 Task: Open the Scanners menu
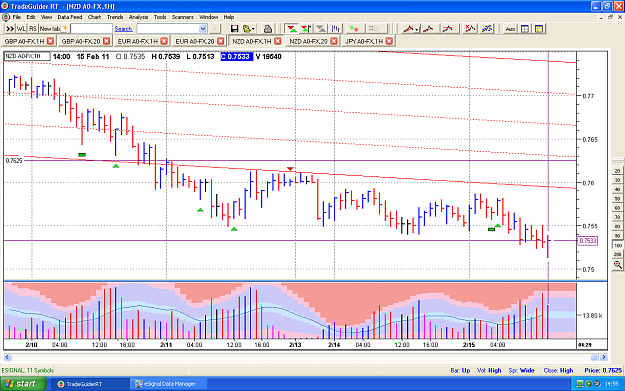[183, 17]
